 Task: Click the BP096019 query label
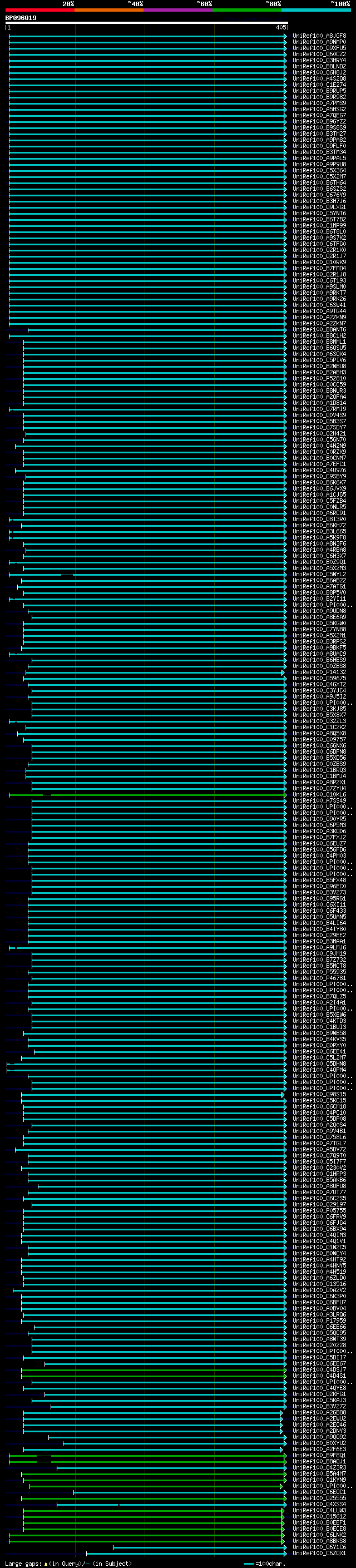click(x=21, y=18)
